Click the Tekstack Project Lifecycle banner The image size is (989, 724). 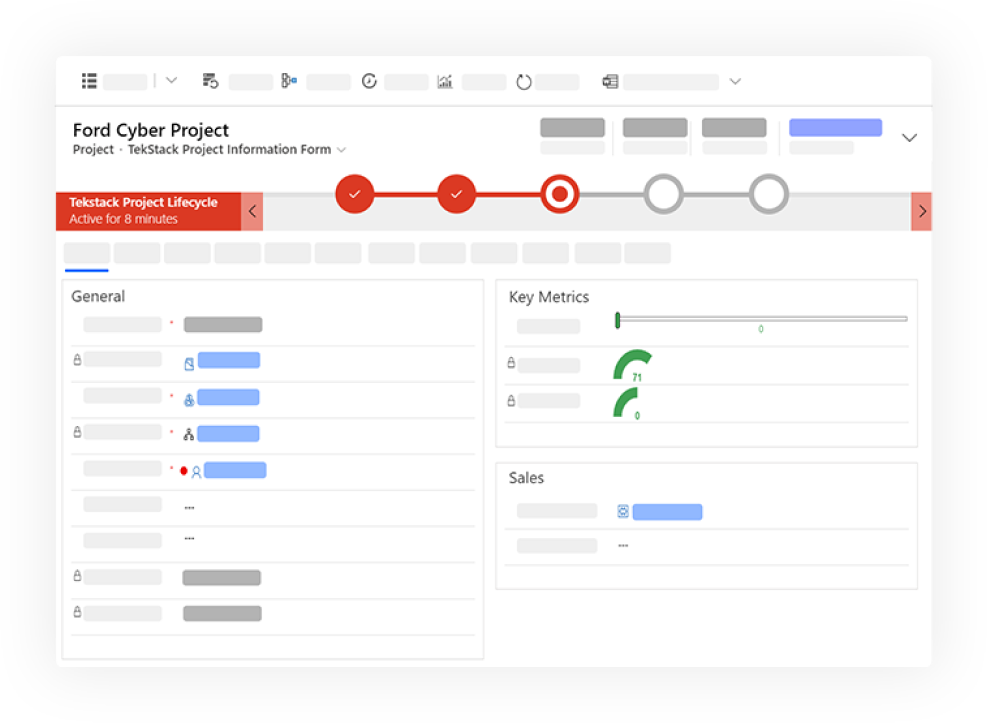(x=145, y=209)
